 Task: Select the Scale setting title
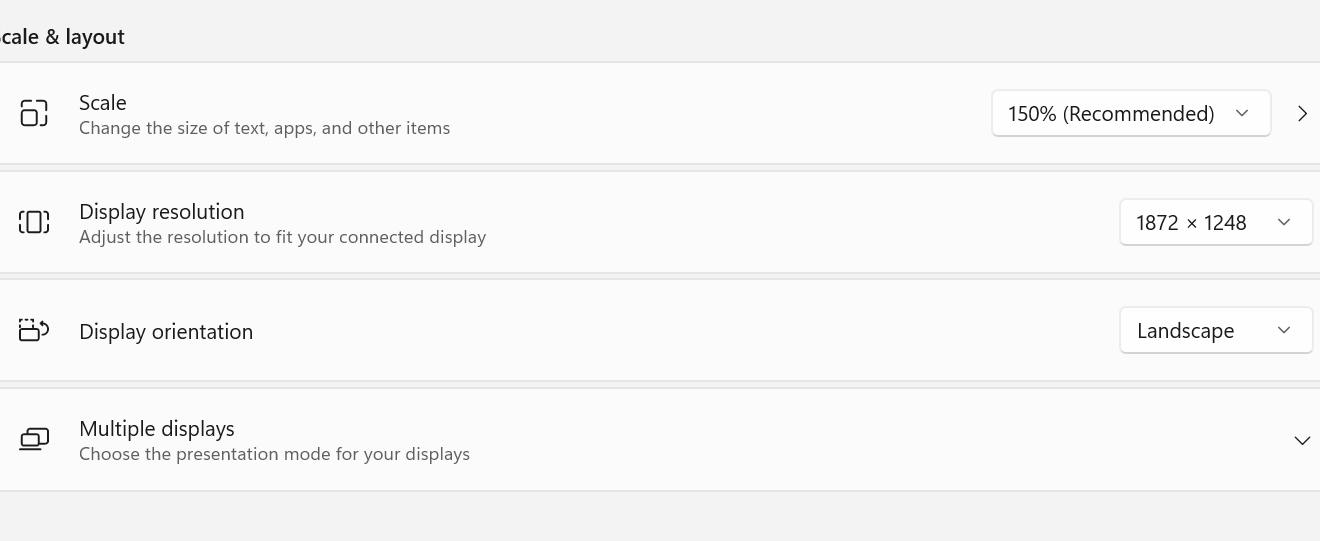pos(103,102)
